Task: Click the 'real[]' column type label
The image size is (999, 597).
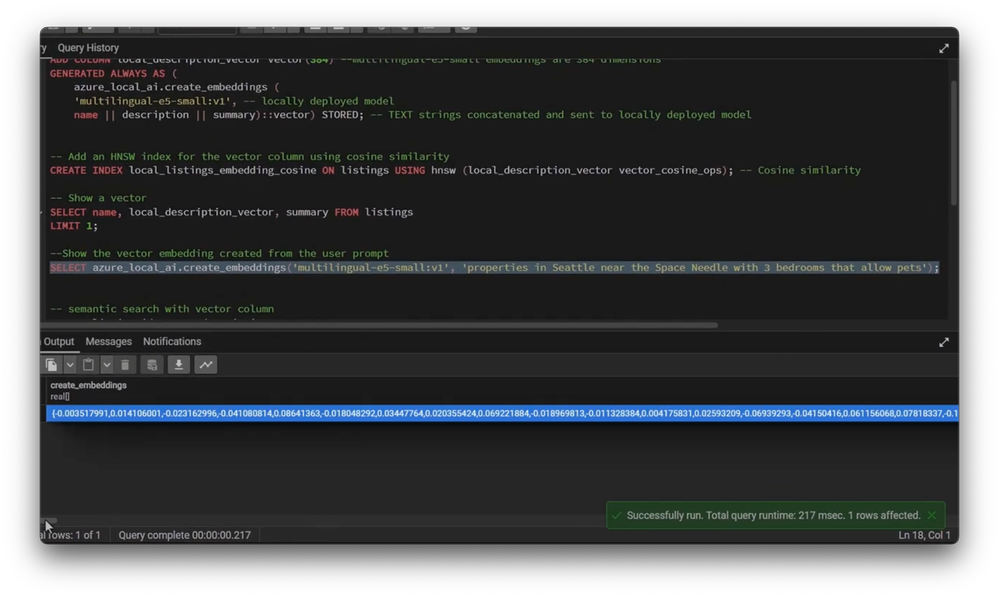Action: (60, 396)
